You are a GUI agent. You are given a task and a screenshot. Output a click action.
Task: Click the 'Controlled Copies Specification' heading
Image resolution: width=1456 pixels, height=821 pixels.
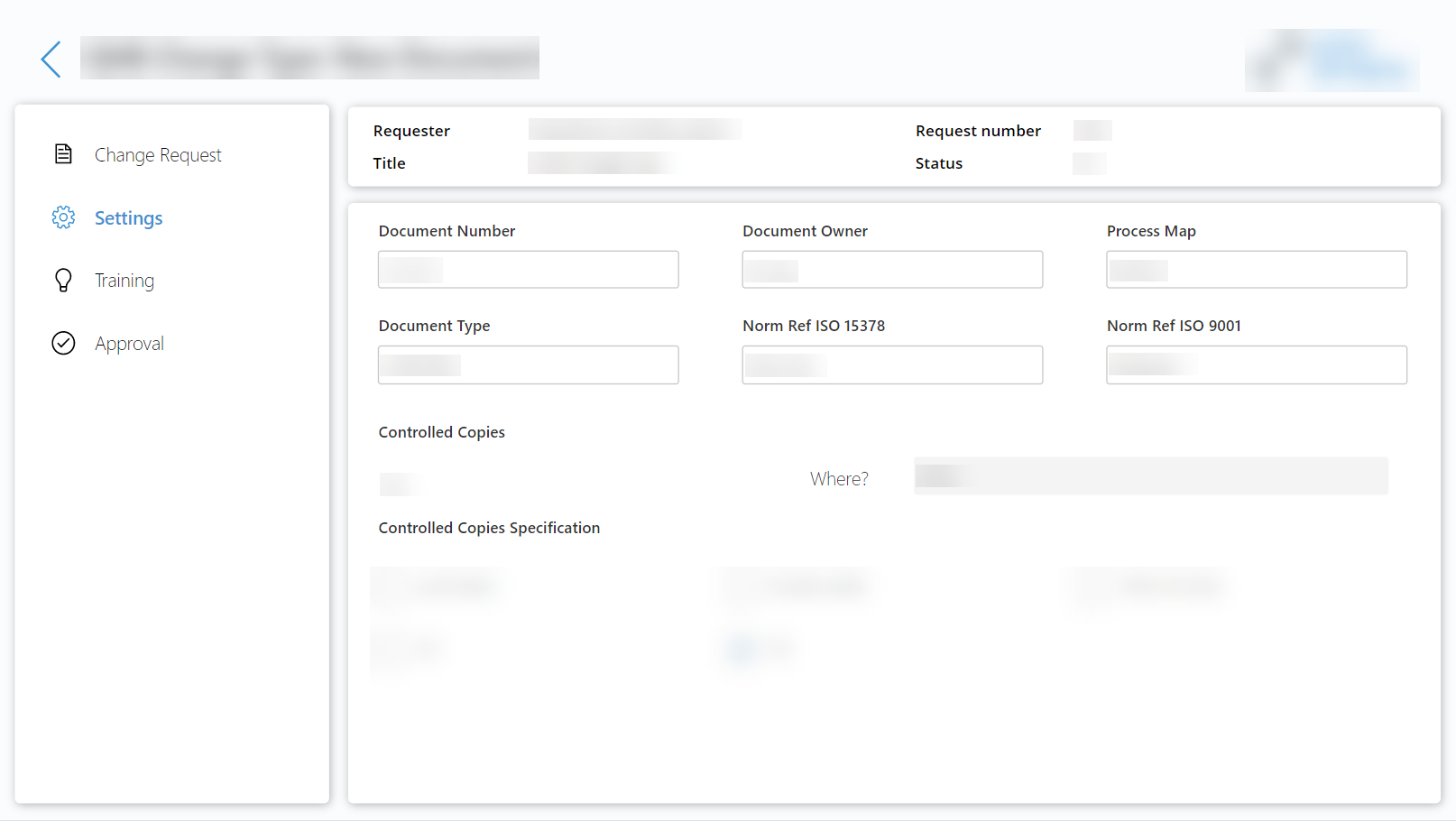pos(489,528)
